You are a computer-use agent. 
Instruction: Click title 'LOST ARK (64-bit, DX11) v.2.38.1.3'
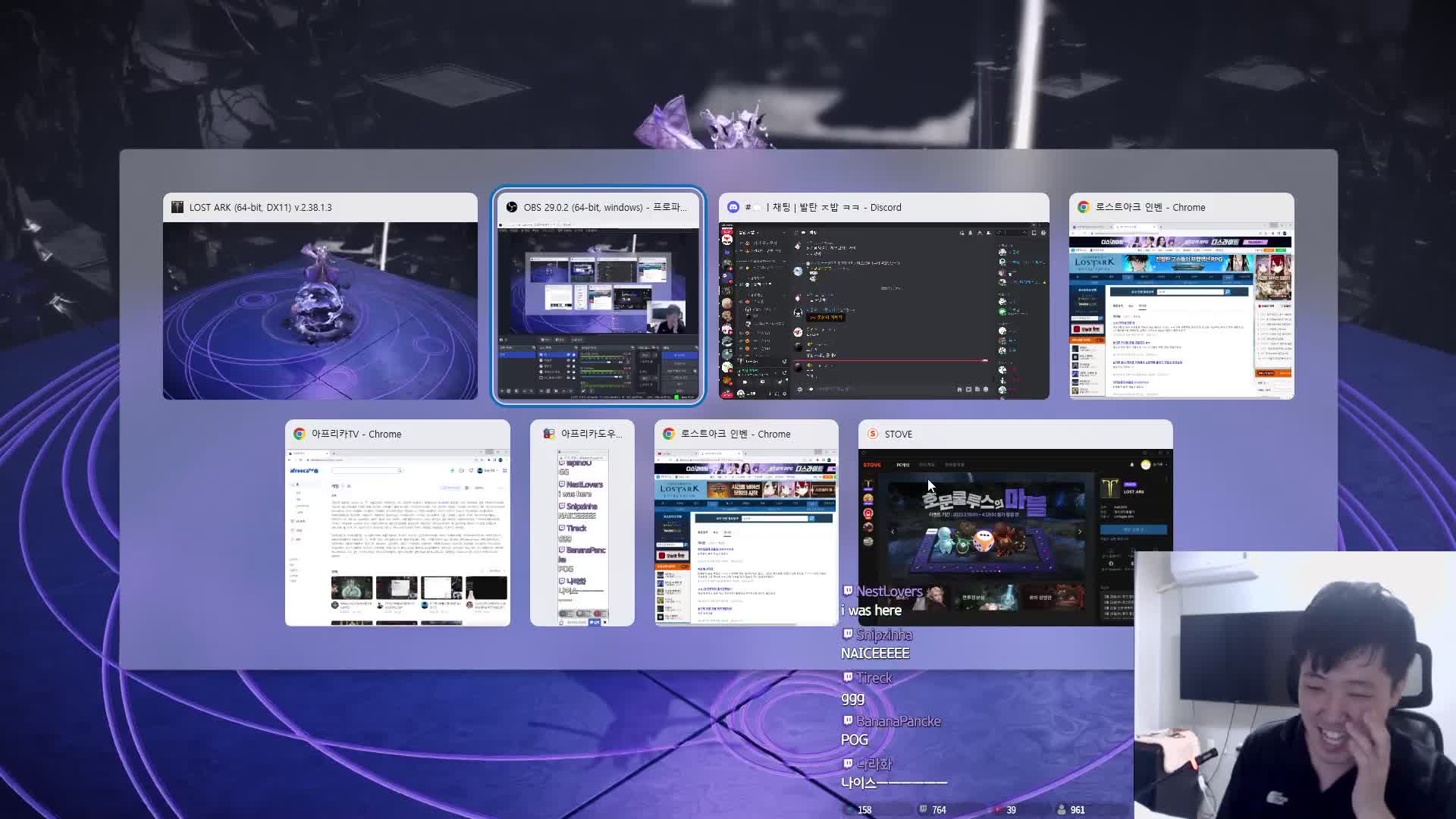pyautogui.click(x=260, y=207)
